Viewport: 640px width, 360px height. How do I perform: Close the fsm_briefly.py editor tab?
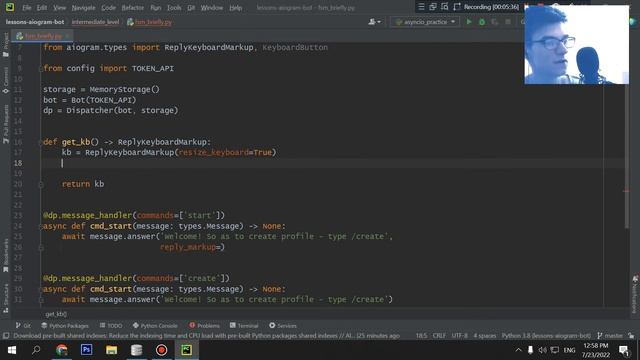pos(68,36)
